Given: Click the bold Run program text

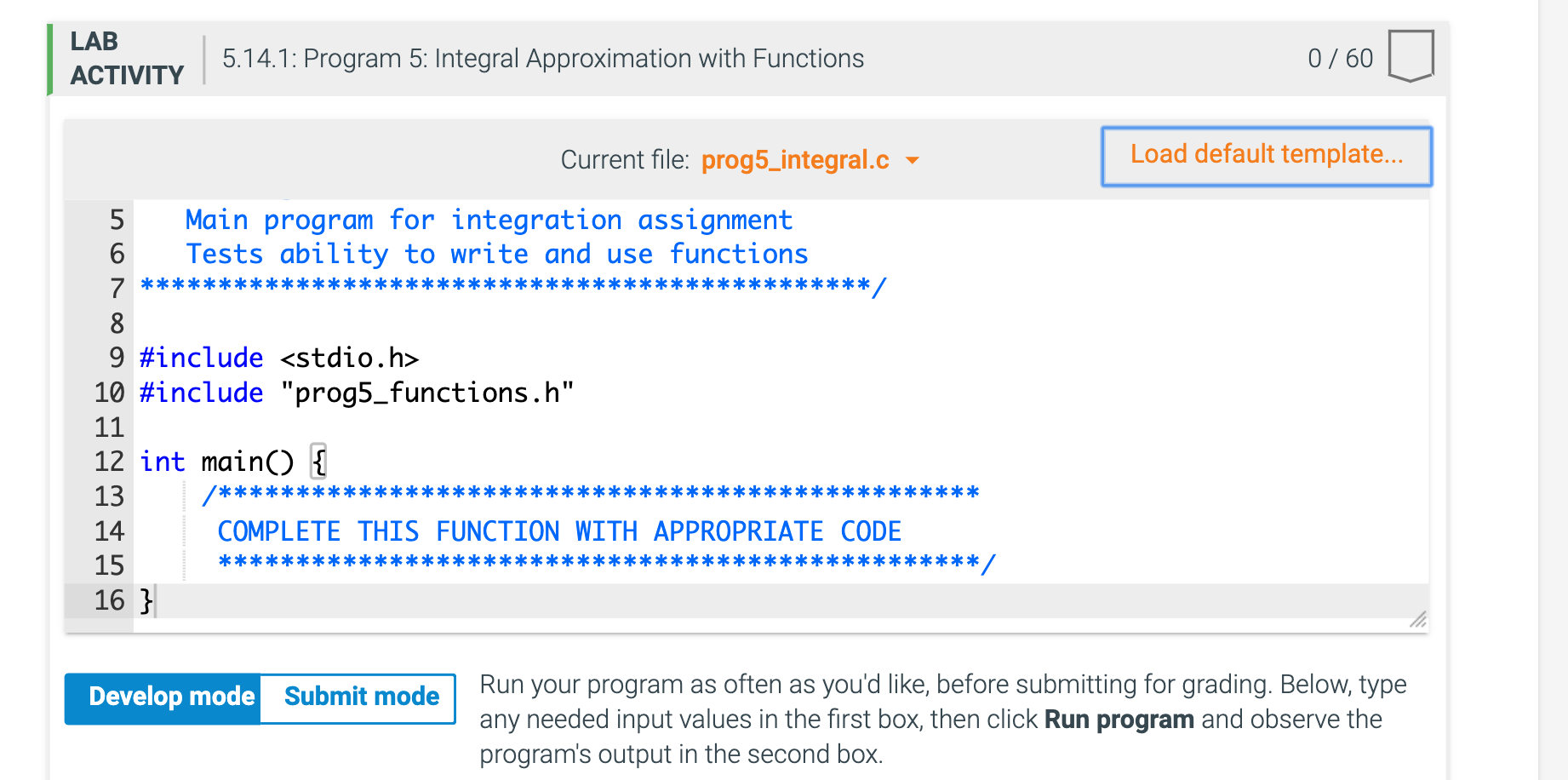Looking at the screenshot, I should coord(1117,720).
